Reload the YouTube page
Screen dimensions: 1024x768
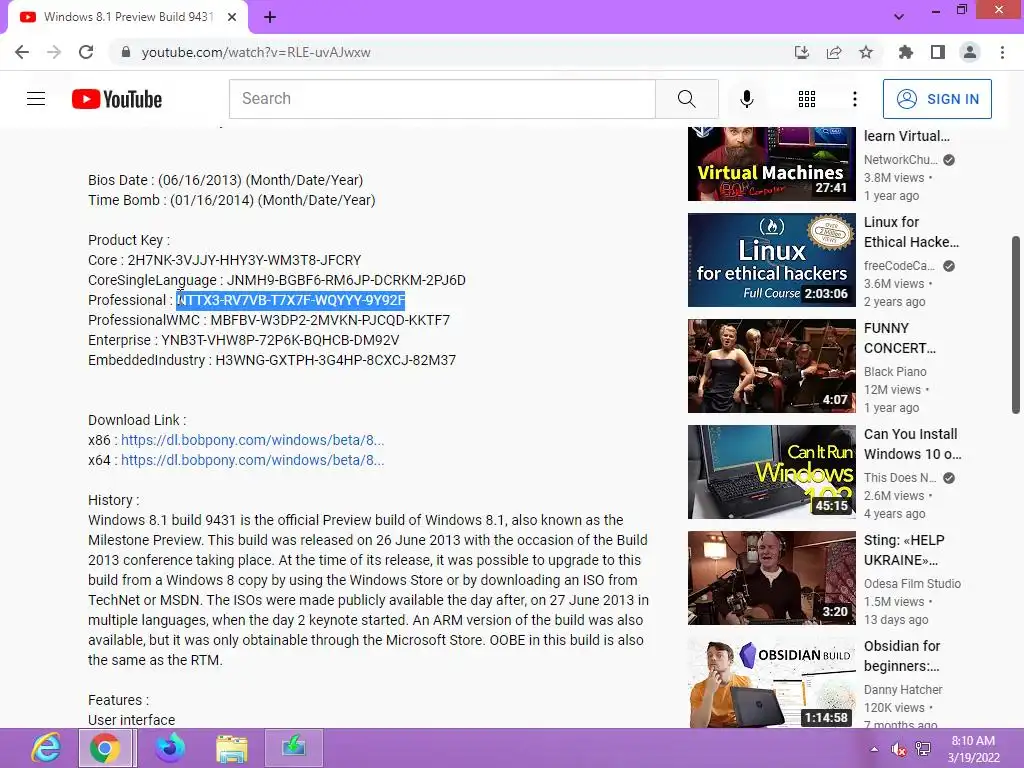tap(86, 52)
